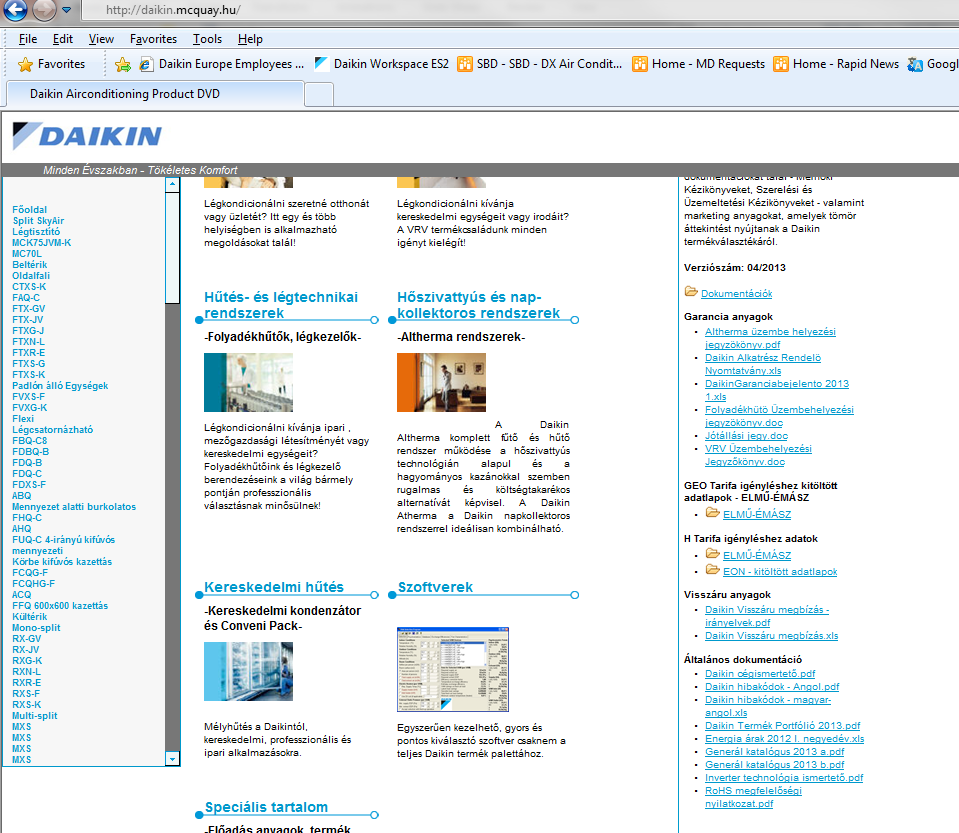Screen dimensions: 959x833
Task: Click the browser Forward arrow button
Action: point(43,9)
